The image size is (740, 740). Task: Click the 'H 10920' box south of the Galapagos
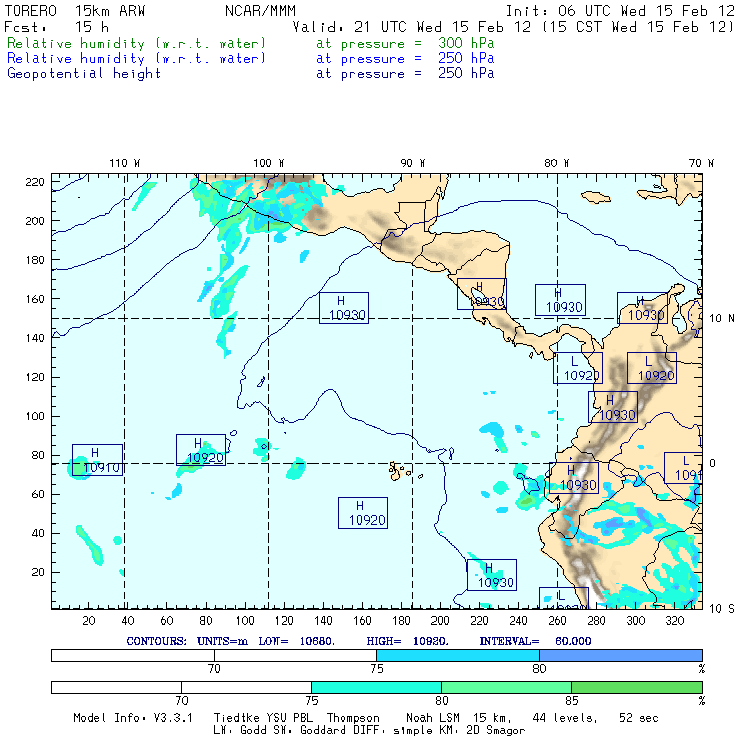click(363, 513)
